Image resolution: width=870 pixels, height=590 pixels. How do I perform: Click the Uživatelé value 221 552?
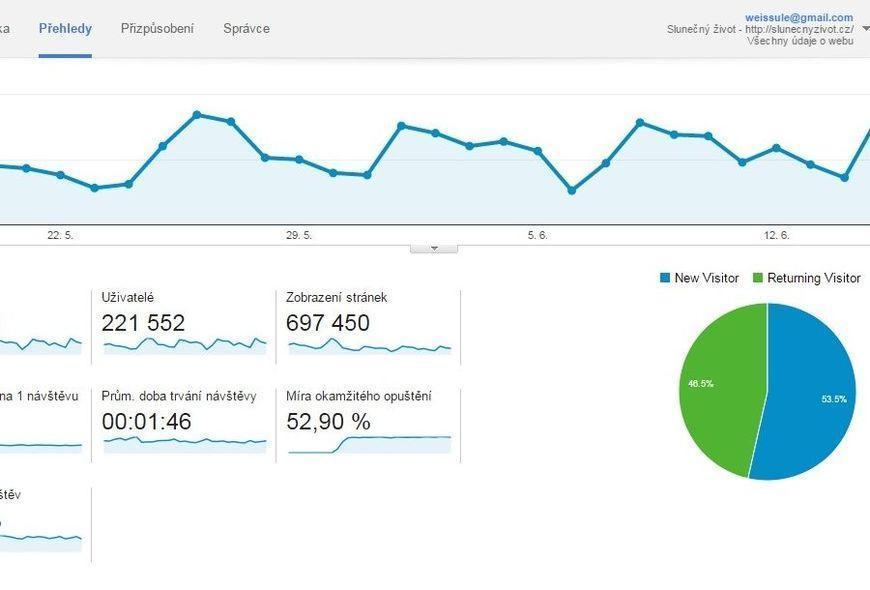[x=143, y=323]
